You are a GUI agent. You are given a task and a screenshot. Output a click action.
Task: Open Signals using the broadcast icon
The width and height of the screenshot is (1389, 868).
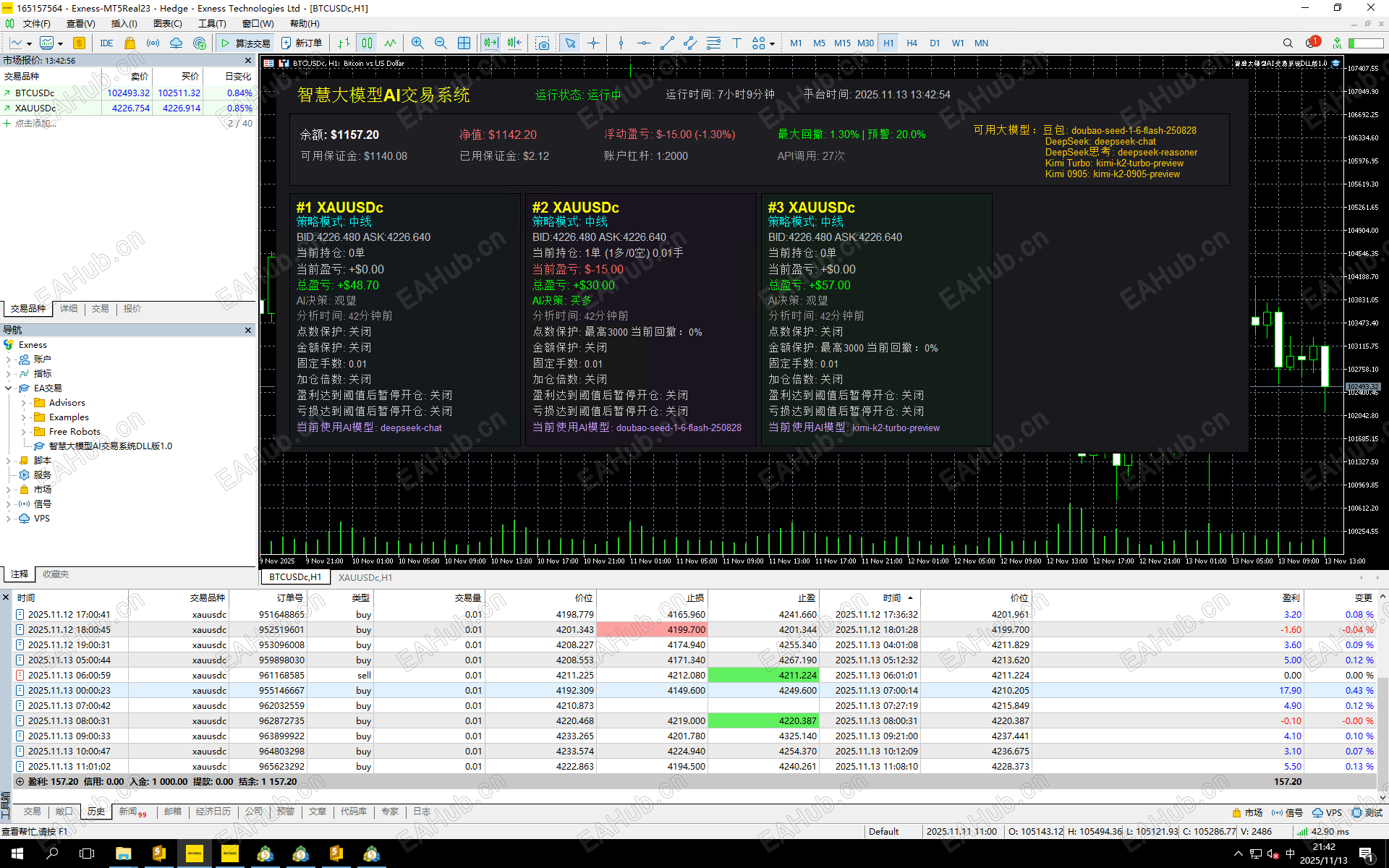tap(153, 43)
